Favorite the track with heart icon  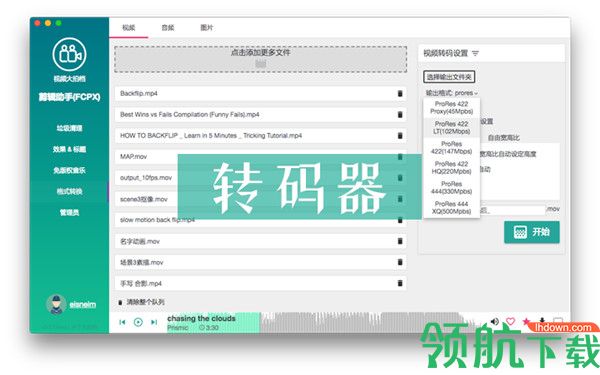click(510, 321)
